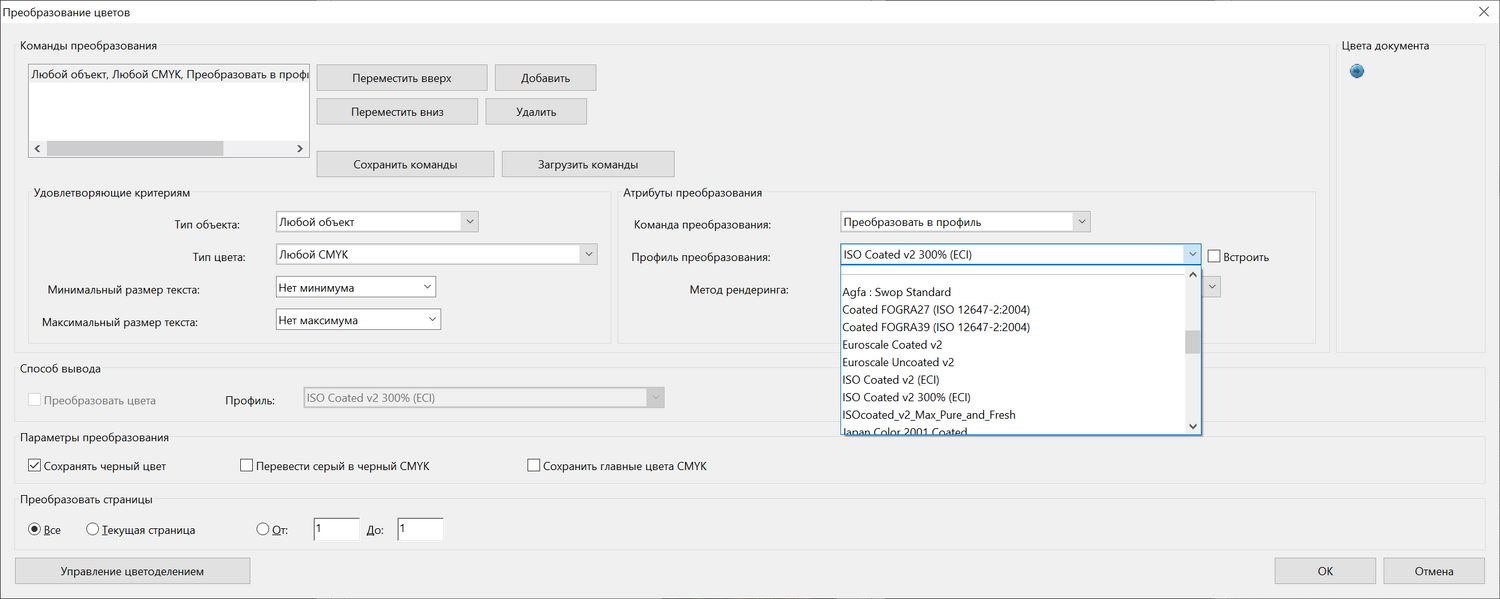
Task: Select Euroscale Uncoated v2 profile
Action: (x=898, y=362)
